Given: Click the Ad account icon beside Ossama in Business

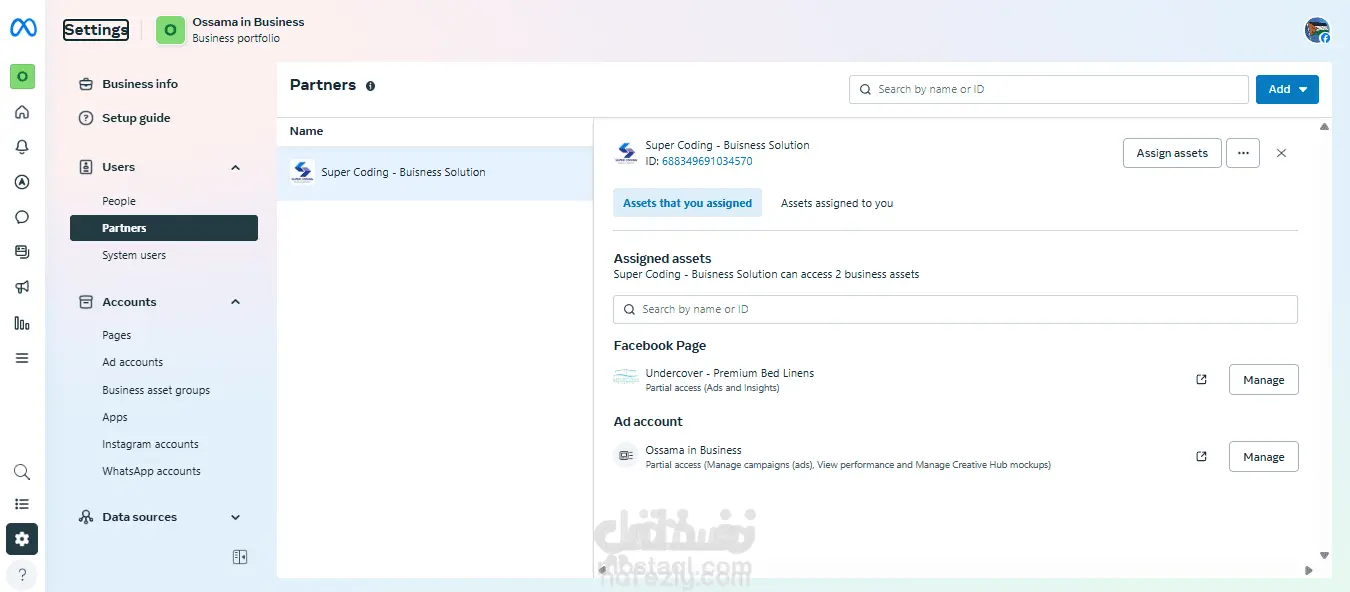Looking at the screenshot, I should [x=626, y=456].
